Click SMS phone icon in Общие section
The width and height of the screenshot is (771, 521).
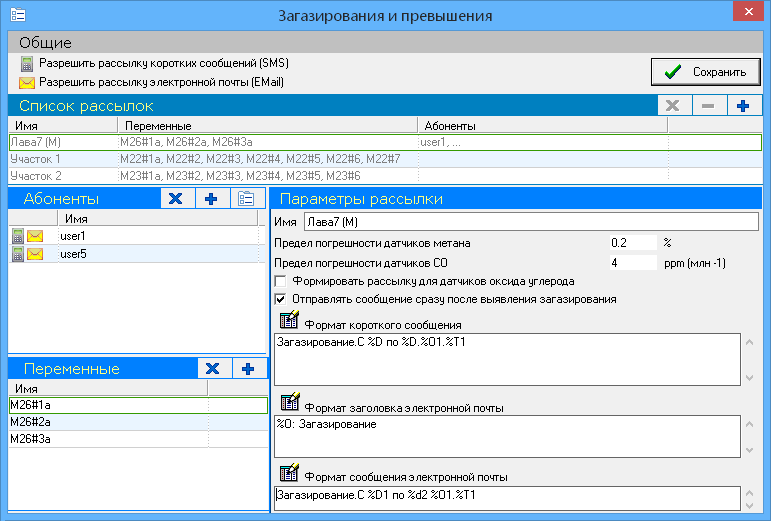click(27, 64)
